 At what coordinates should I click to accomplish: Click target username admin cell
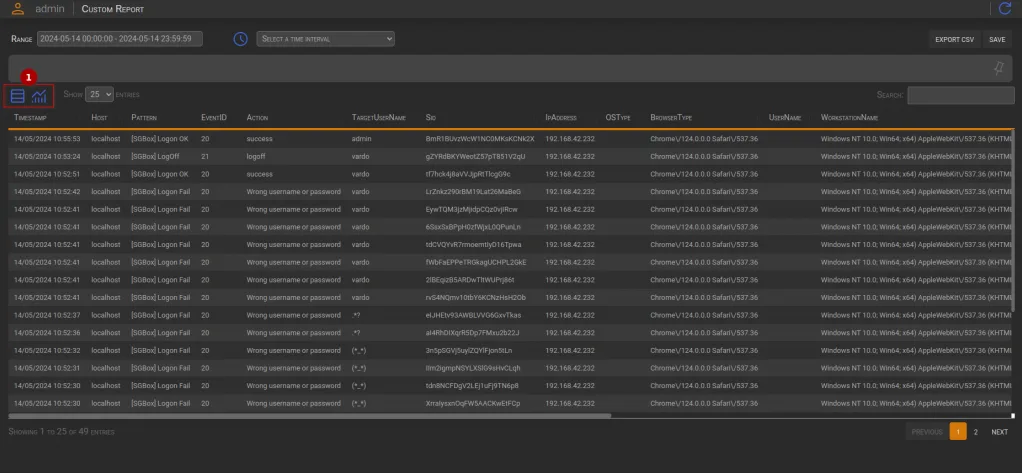tap(361, 139)
